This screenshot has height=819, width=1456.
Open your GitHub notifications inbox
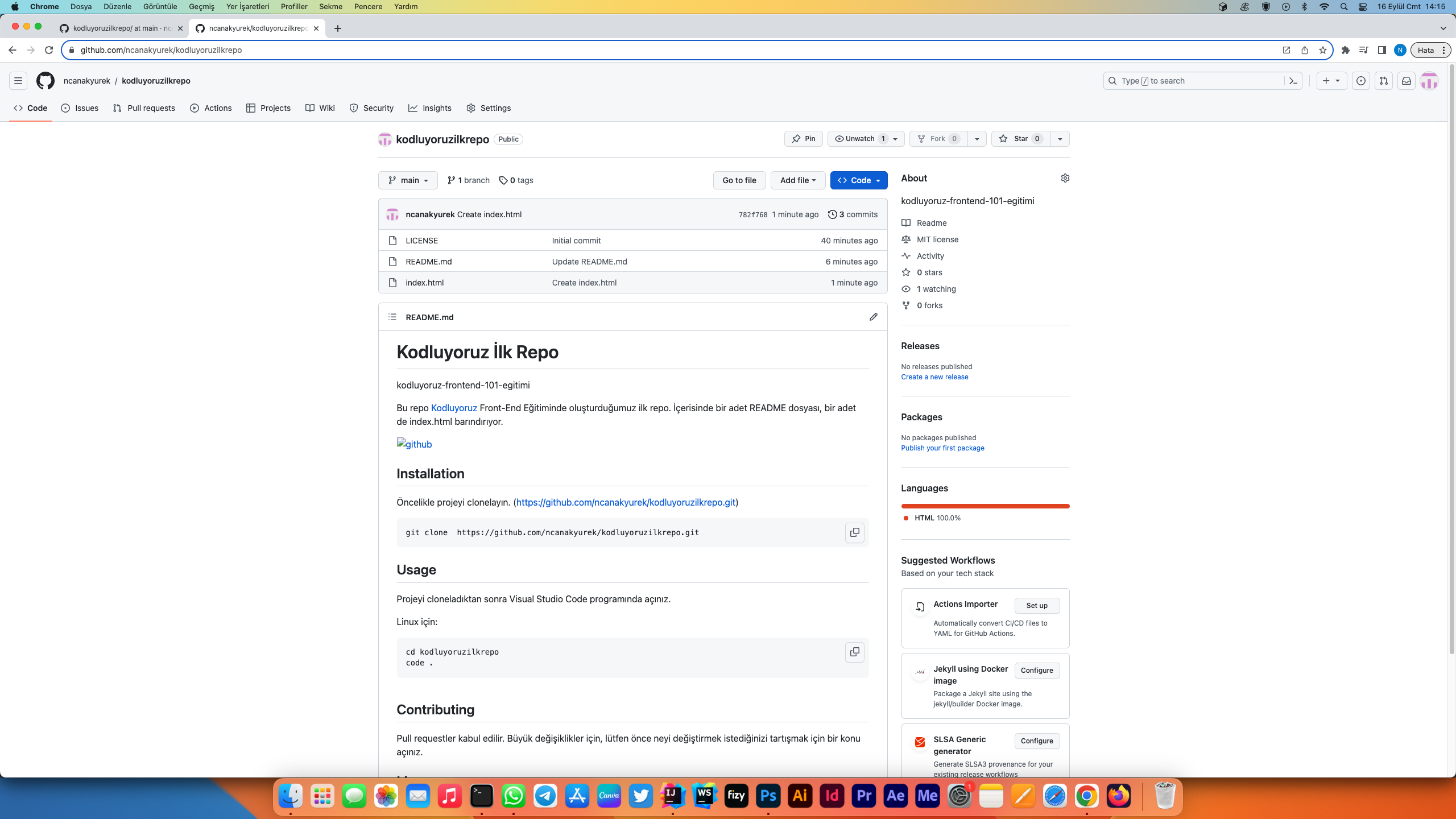(1405, 80)
